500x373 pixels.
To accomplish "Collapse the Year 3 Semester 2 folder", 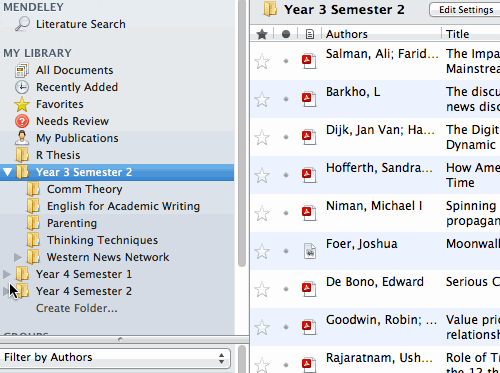I will pos(7,172).
